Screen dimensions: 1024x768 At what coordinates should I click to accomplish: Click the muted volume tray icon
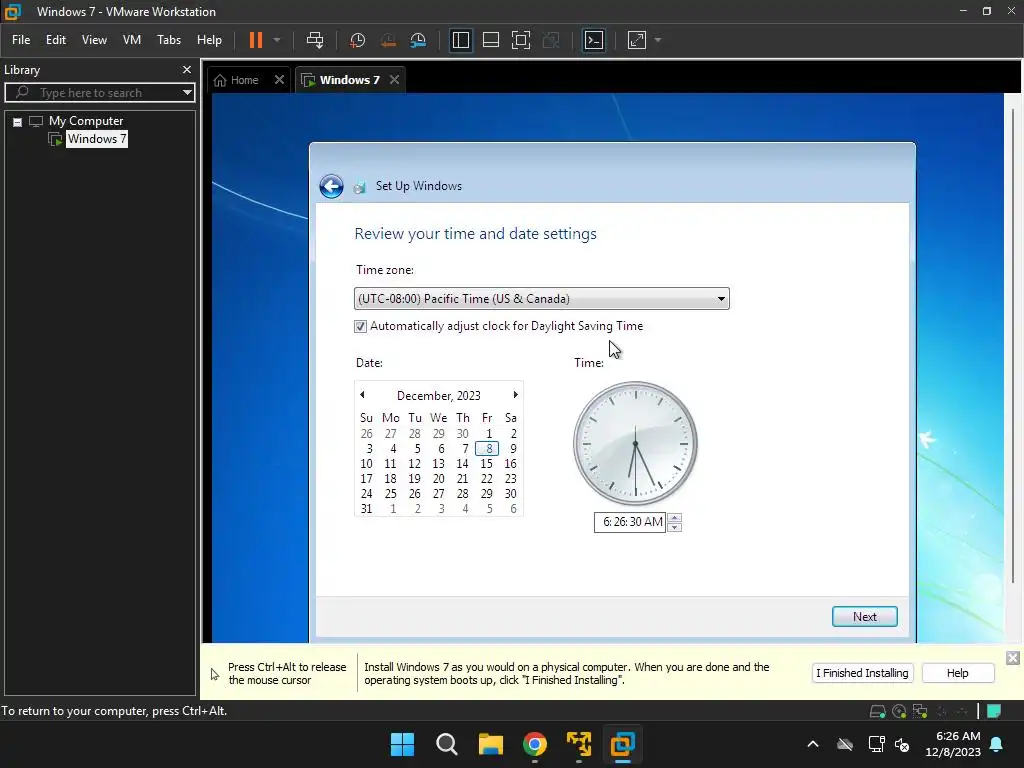coord(902,744)
